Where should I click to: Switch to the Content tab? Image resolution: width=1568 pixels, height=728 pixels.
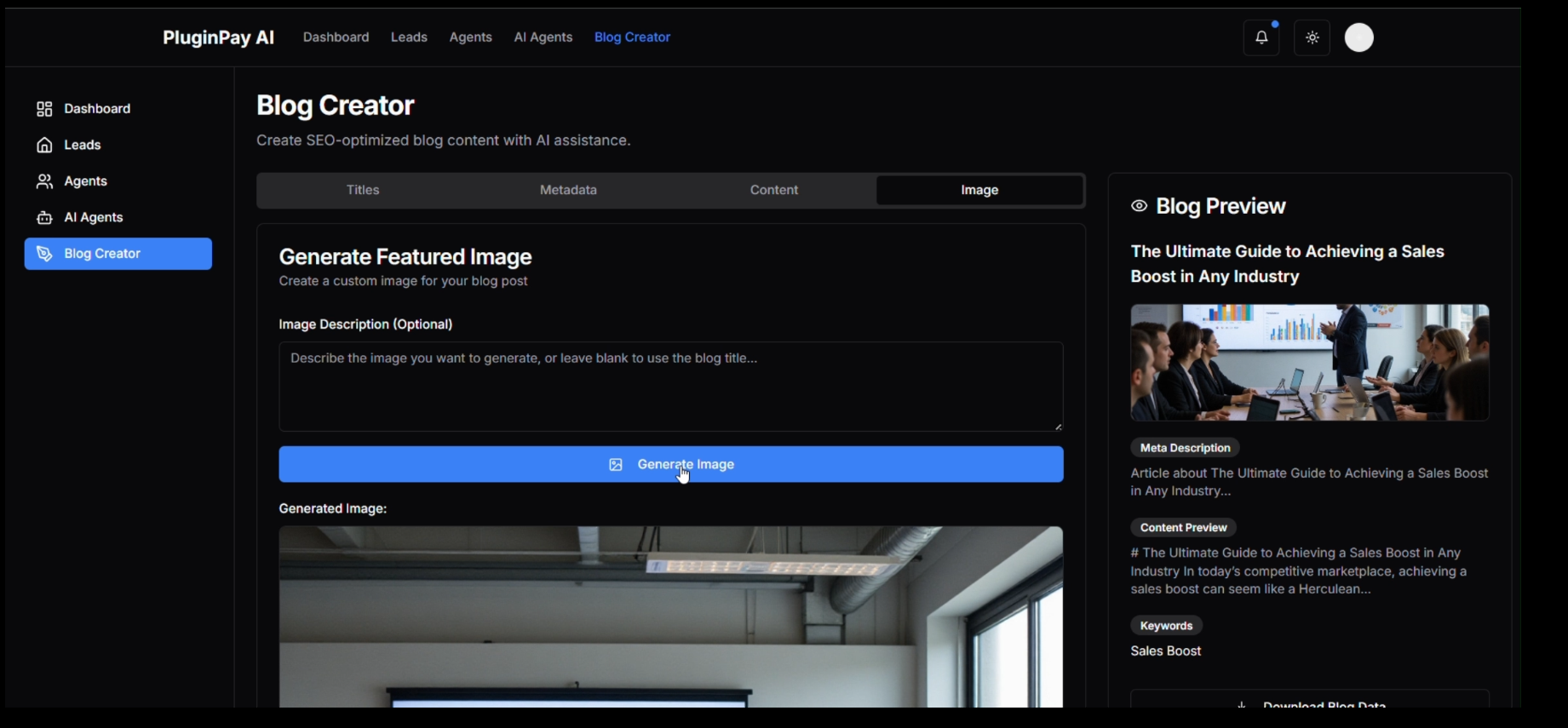774,190
